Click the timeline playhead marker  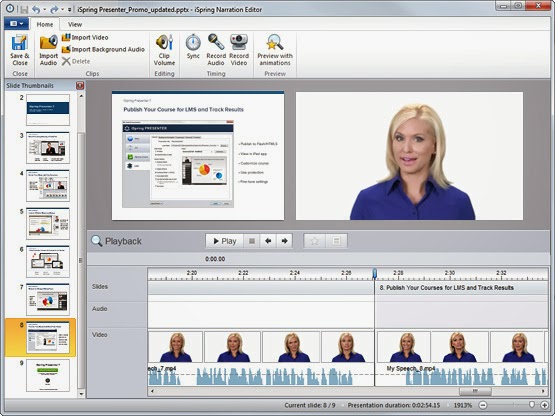point(374,273)
